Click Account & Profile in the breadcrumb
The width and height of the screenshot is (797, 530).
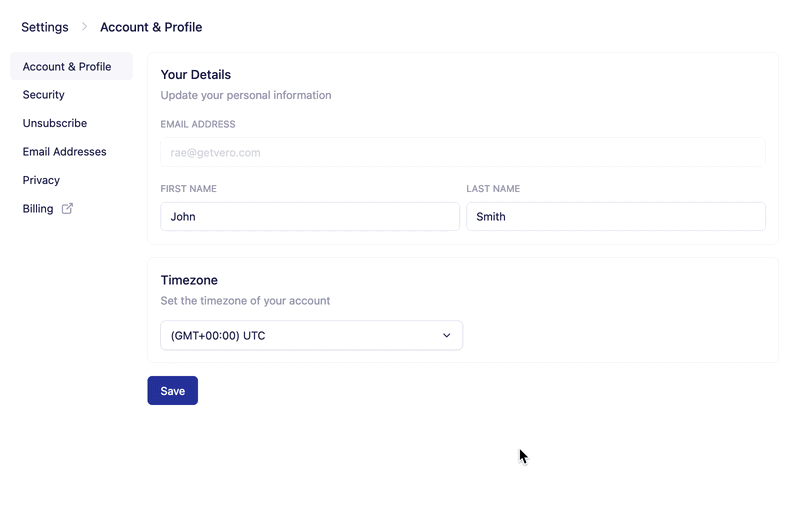[151, 27]
